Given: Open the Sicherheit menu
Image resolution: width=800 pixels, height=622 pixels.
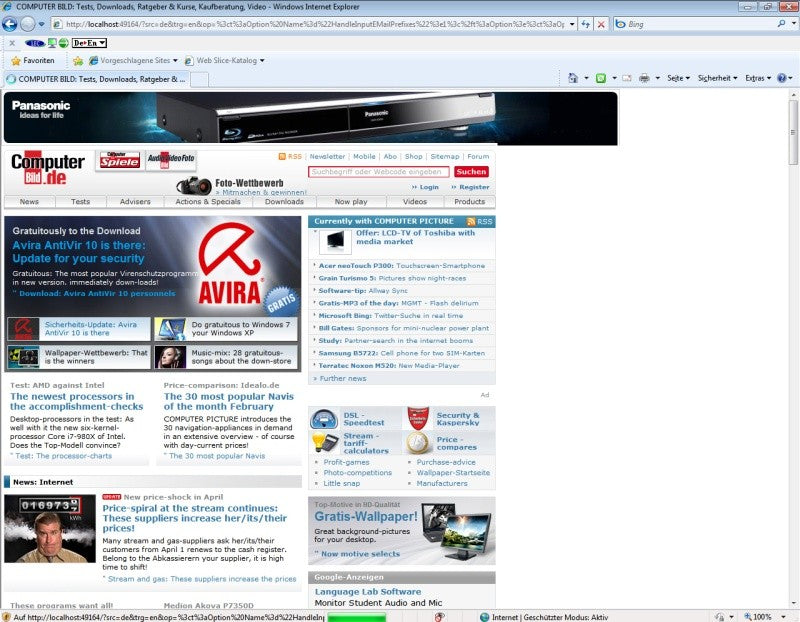Looking at the screenshot, I should 717,78.
